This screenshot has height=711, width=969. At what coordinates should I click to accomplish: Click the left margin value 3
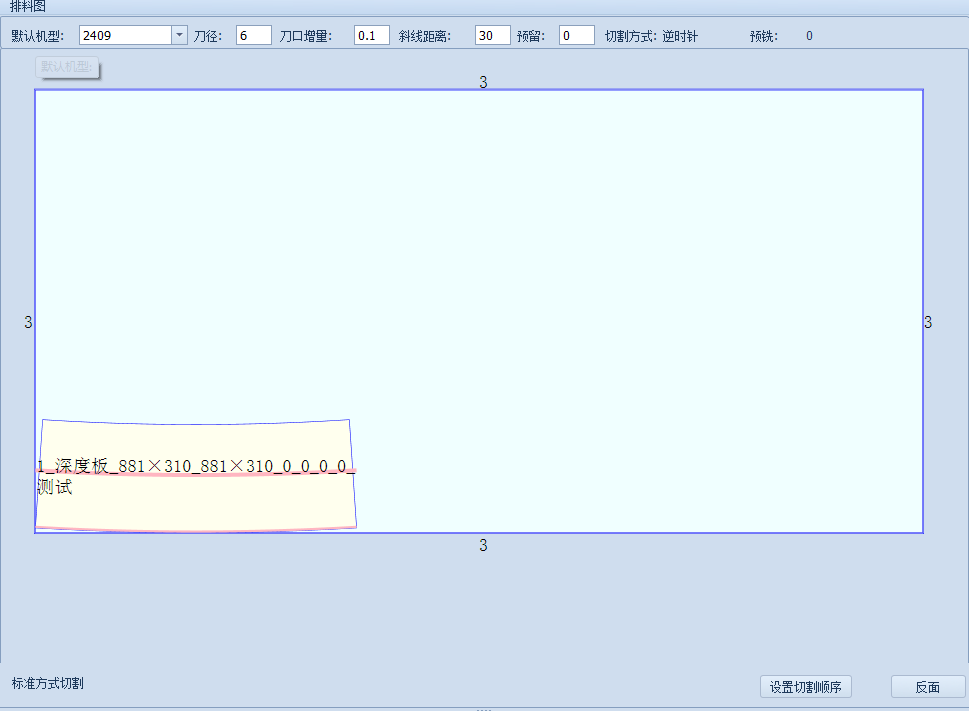(28, 322)
